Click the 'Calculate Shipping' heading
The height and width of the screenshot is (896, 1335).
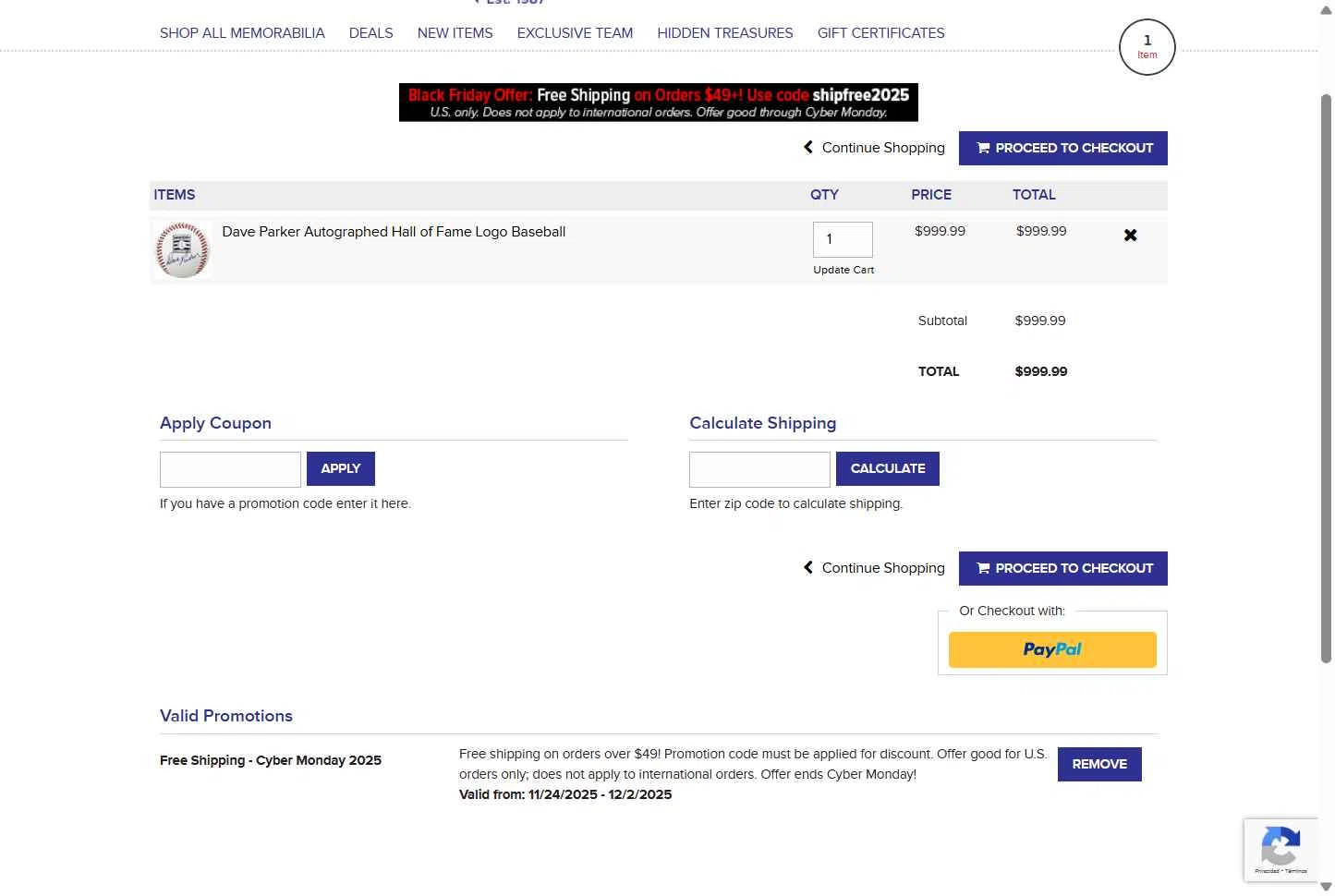(763, 423)
